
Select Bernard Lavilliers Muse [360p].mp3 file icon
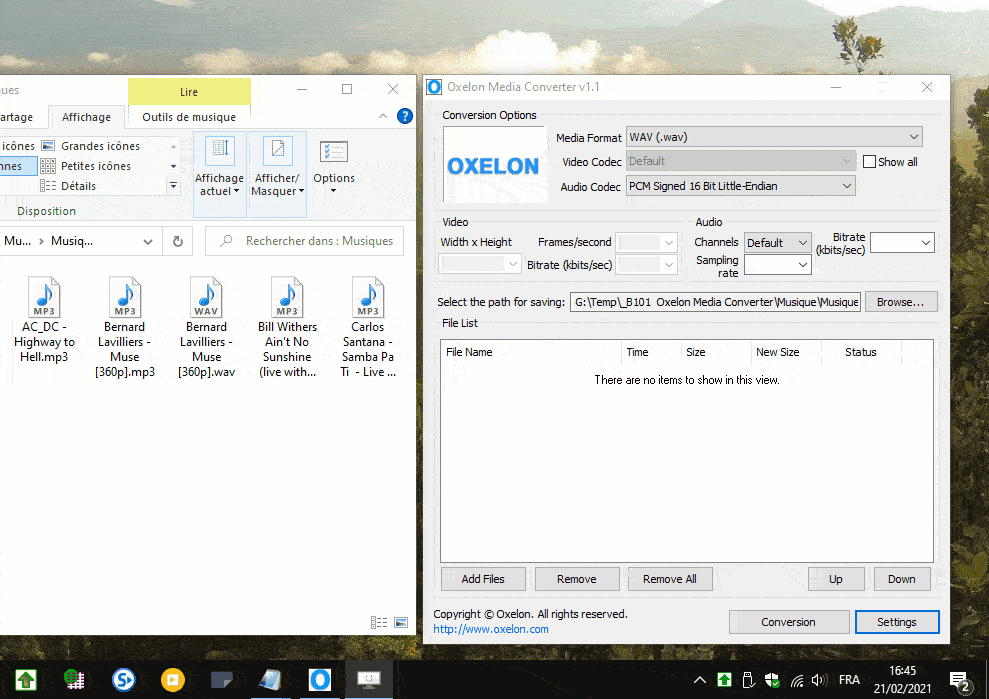coord(125,297)
